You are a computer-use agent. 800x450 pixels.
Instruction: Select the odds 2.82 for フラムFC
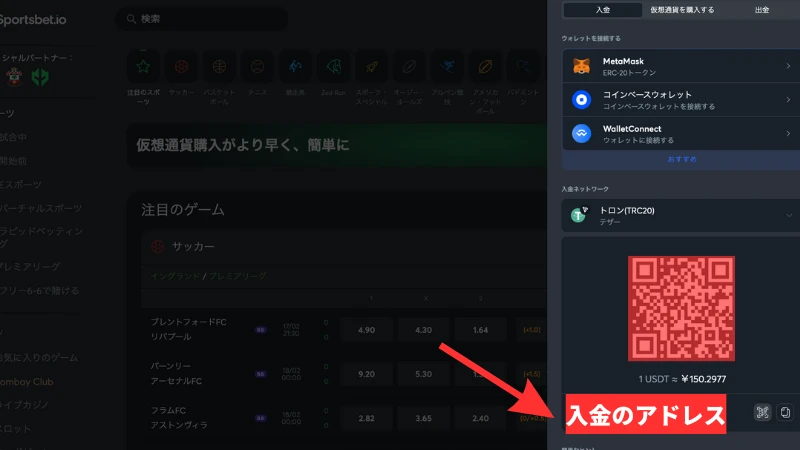366,418
